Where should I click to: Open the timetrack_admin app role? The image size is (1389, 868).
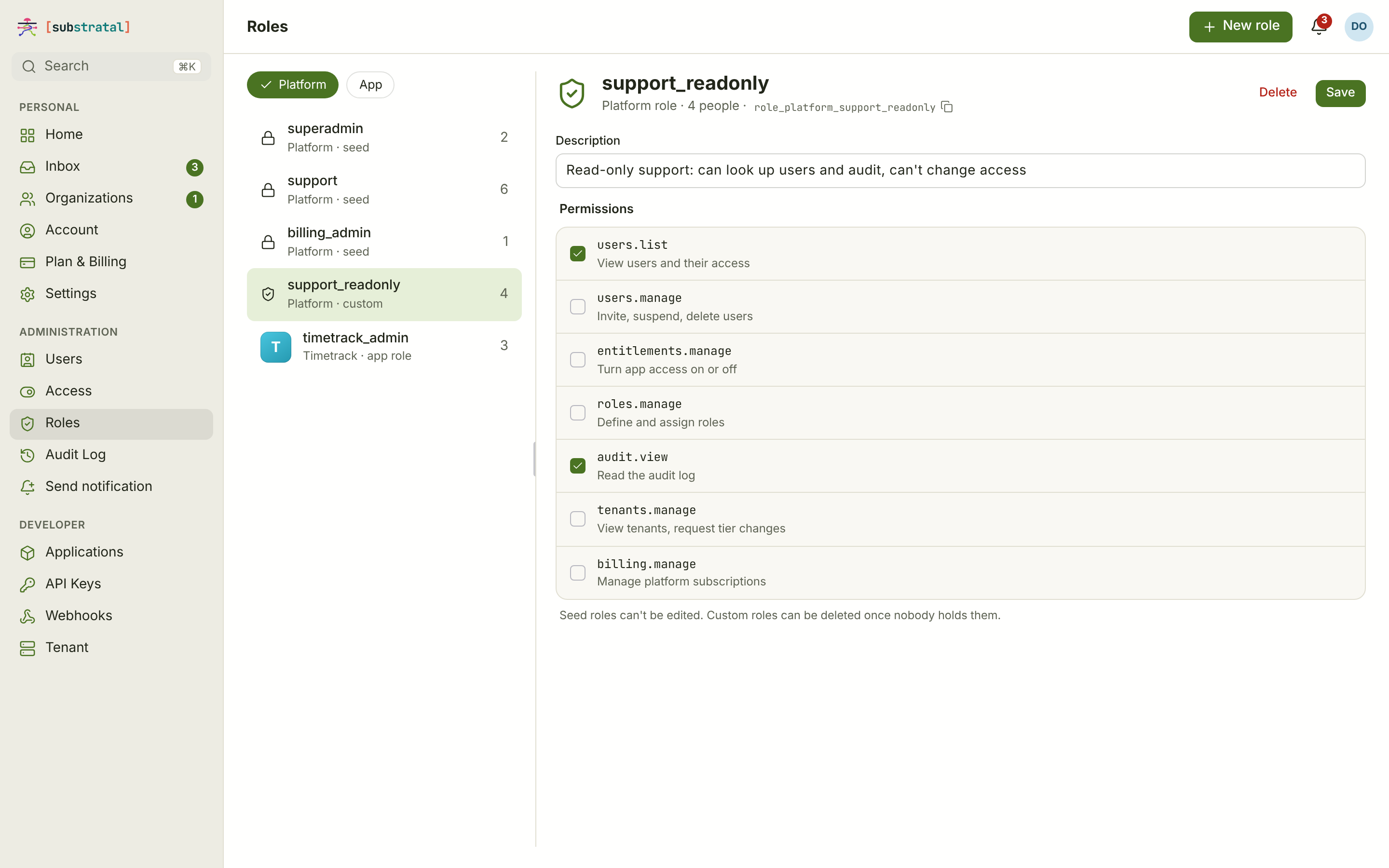click(384, 347)
